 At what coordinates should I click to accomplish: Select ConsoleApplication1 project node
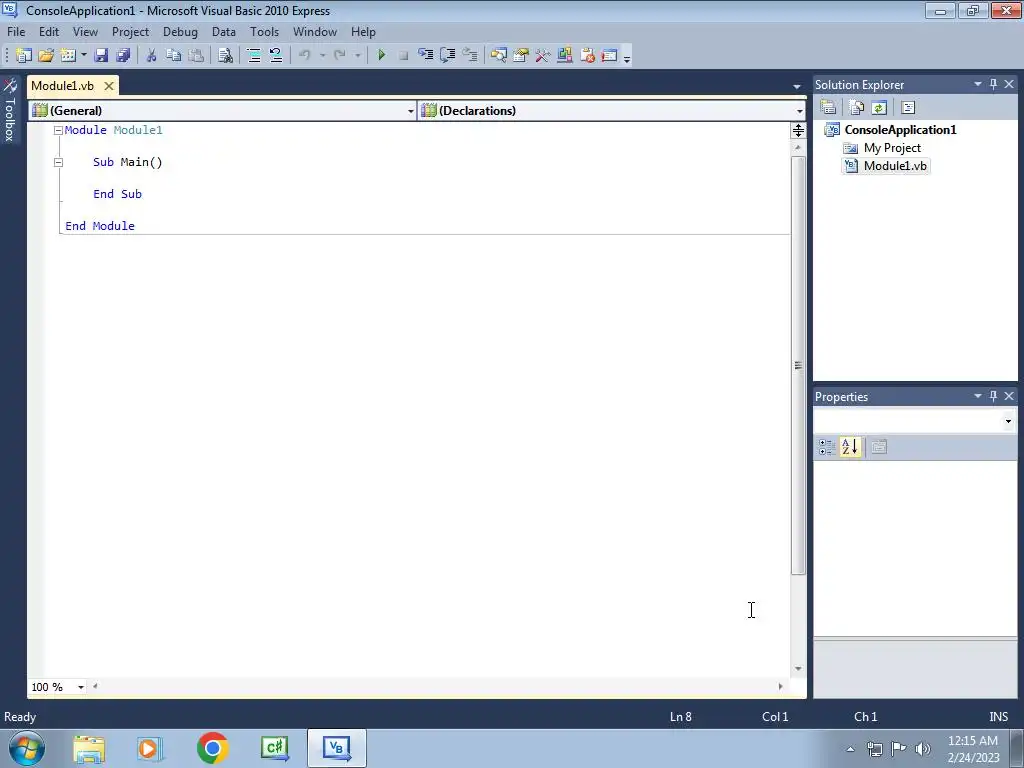coord(900,129)
